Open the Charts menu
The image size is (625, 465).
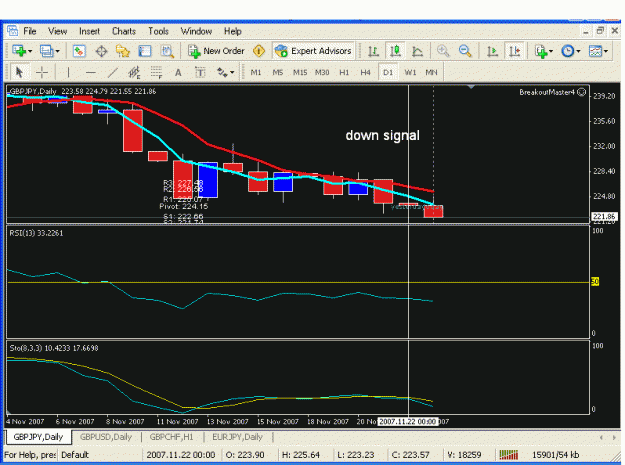pyautogui.click(x=124, y=31)
